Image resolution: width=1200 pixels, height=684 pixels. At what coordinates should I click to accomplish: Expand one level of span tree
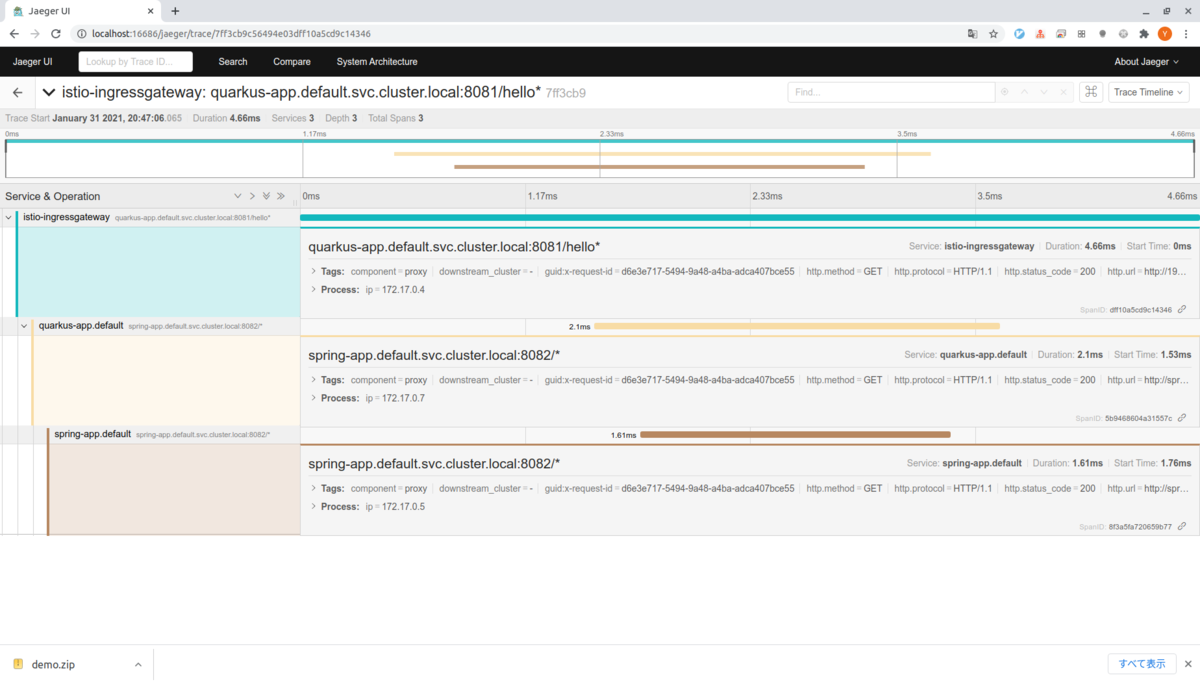[x=237, y=196]
